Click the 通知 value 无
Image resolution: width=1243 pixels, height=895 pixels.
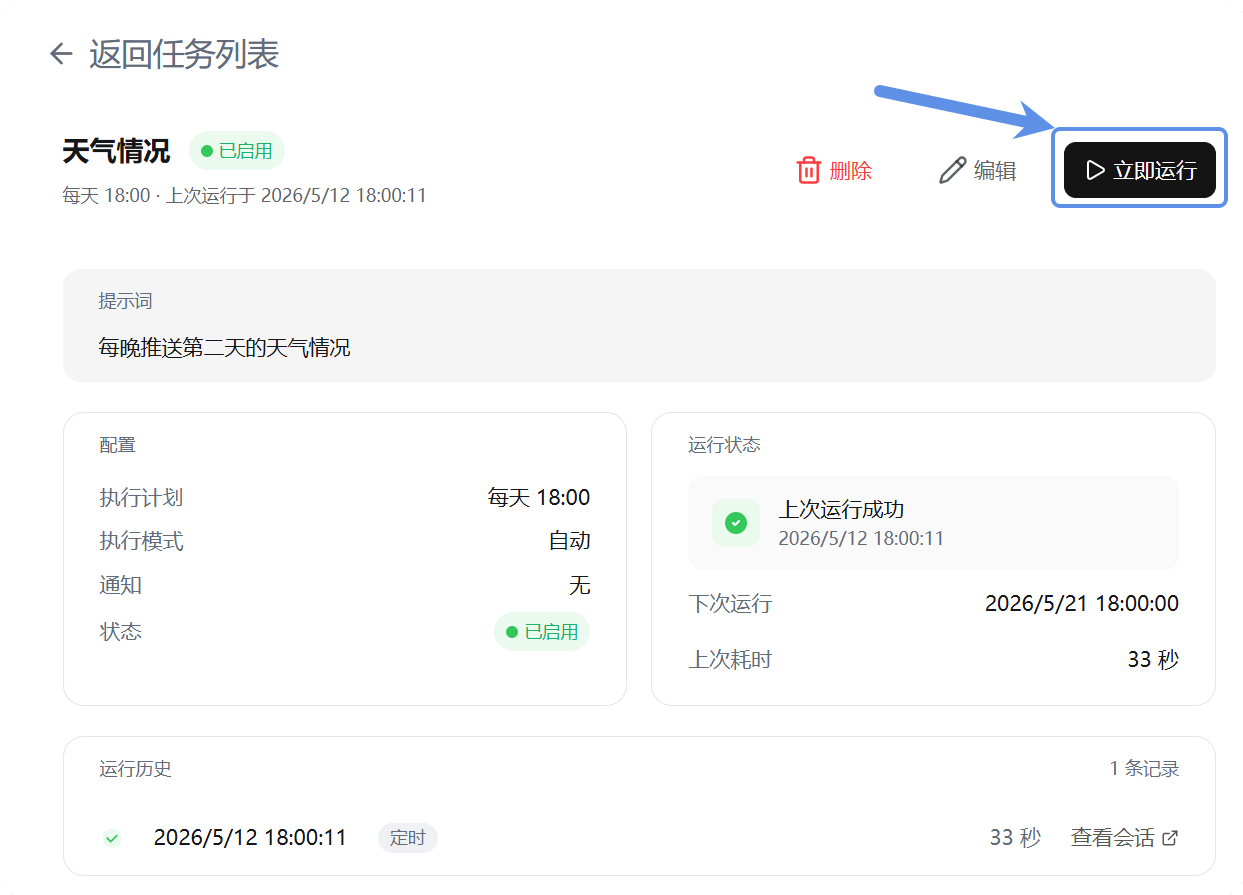[x=580, y=585]
